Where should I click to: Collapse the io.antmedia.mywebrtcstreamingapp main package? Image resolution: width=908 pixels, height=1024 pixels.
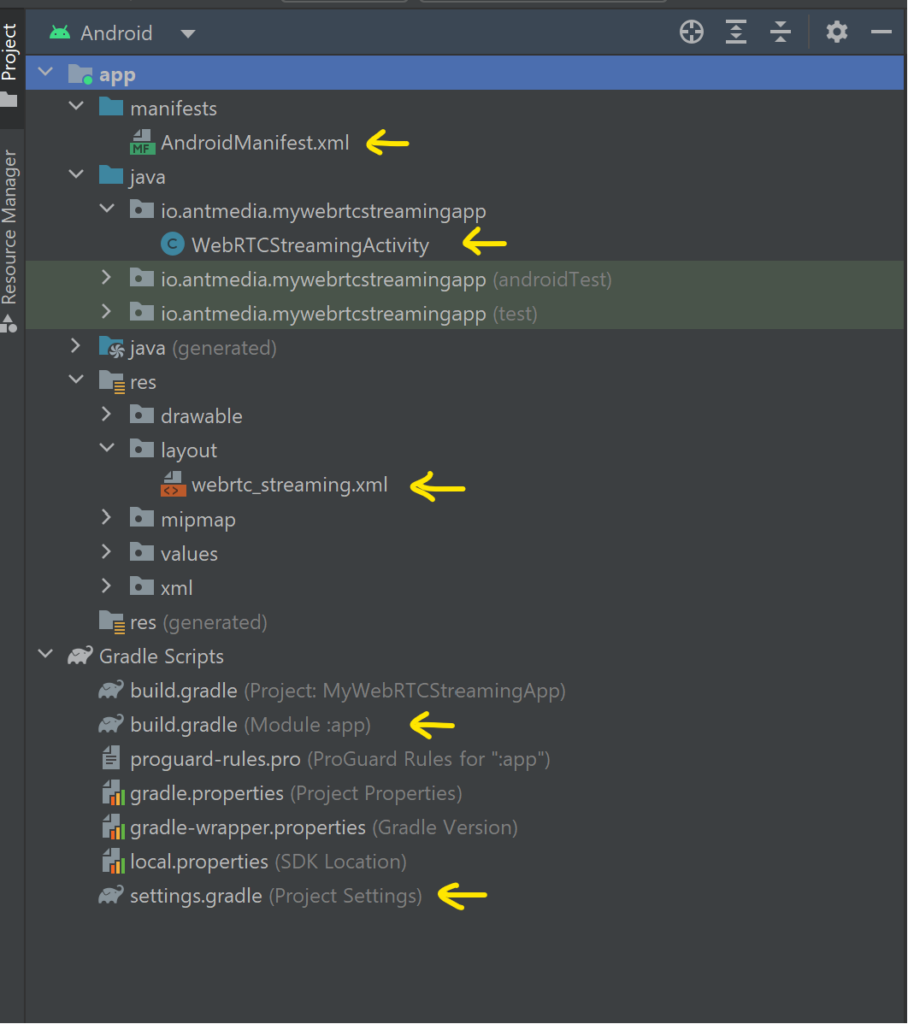[107, 208]
